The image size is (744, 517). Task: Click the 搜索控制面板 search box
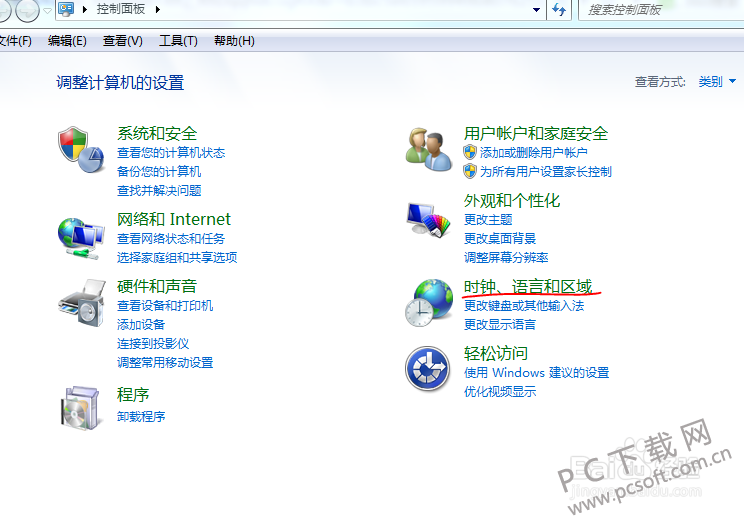tap(660, 10)
